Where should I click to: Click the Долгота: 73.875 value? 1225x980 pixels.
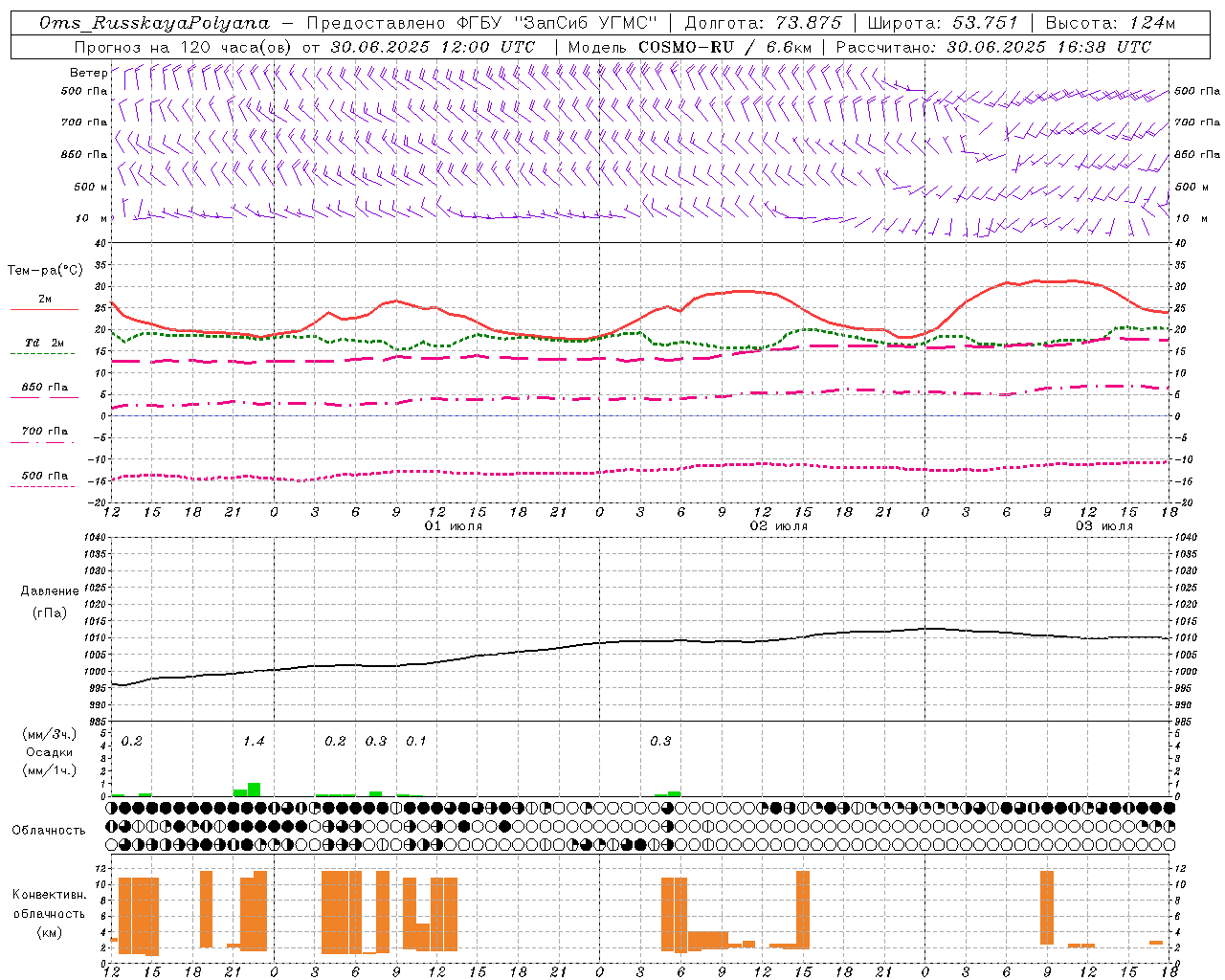point(764,23)
